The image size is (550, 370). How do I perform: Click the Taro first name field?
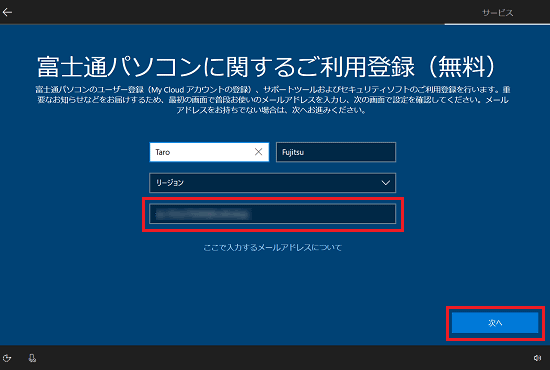coord(209,152)
